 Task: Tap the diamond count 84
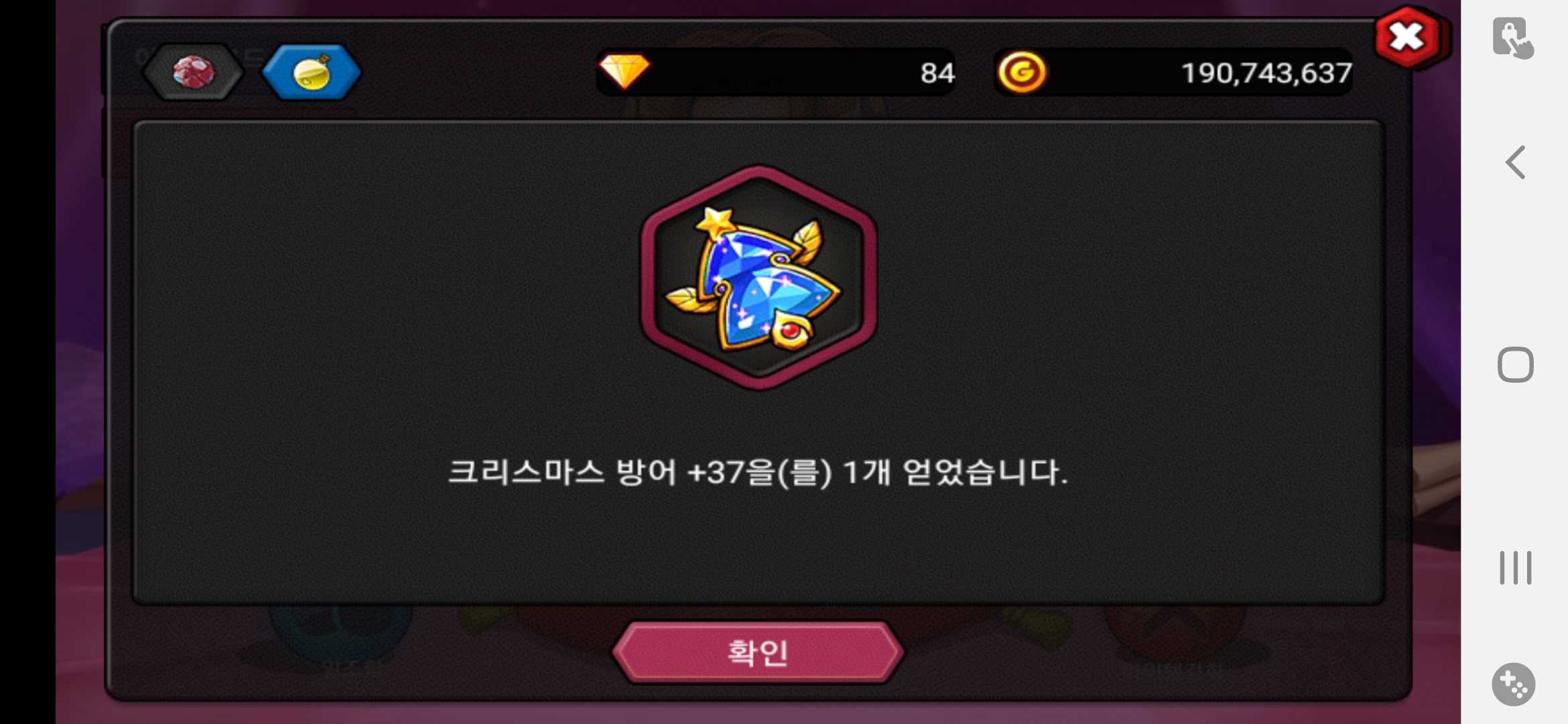pyautogui.click(x=937, y=73)
